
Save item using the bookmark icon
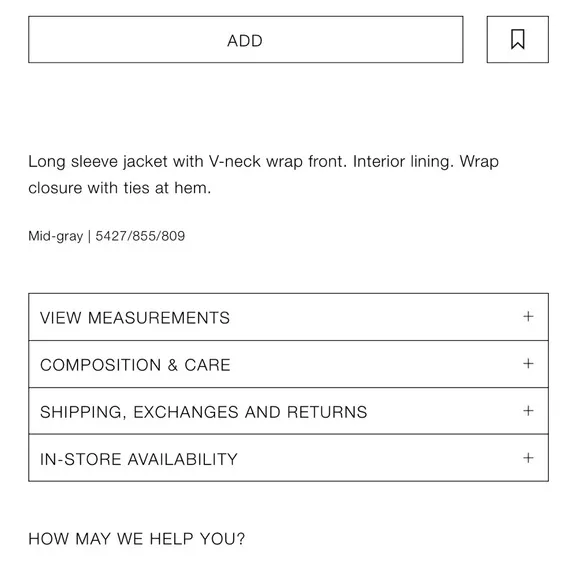[x=517, y=40]
